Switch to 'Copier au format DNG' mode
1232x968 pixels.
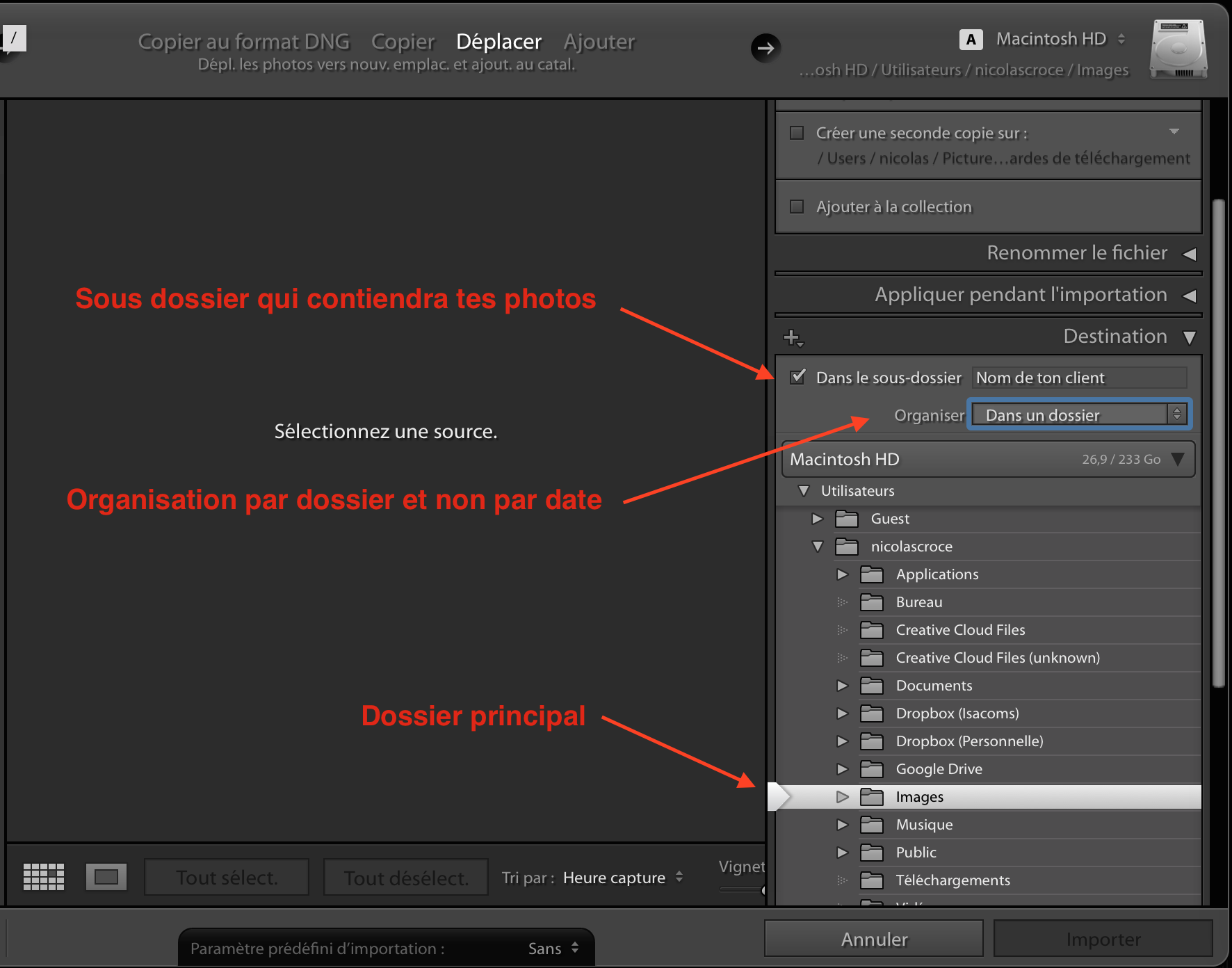(243, 42)
